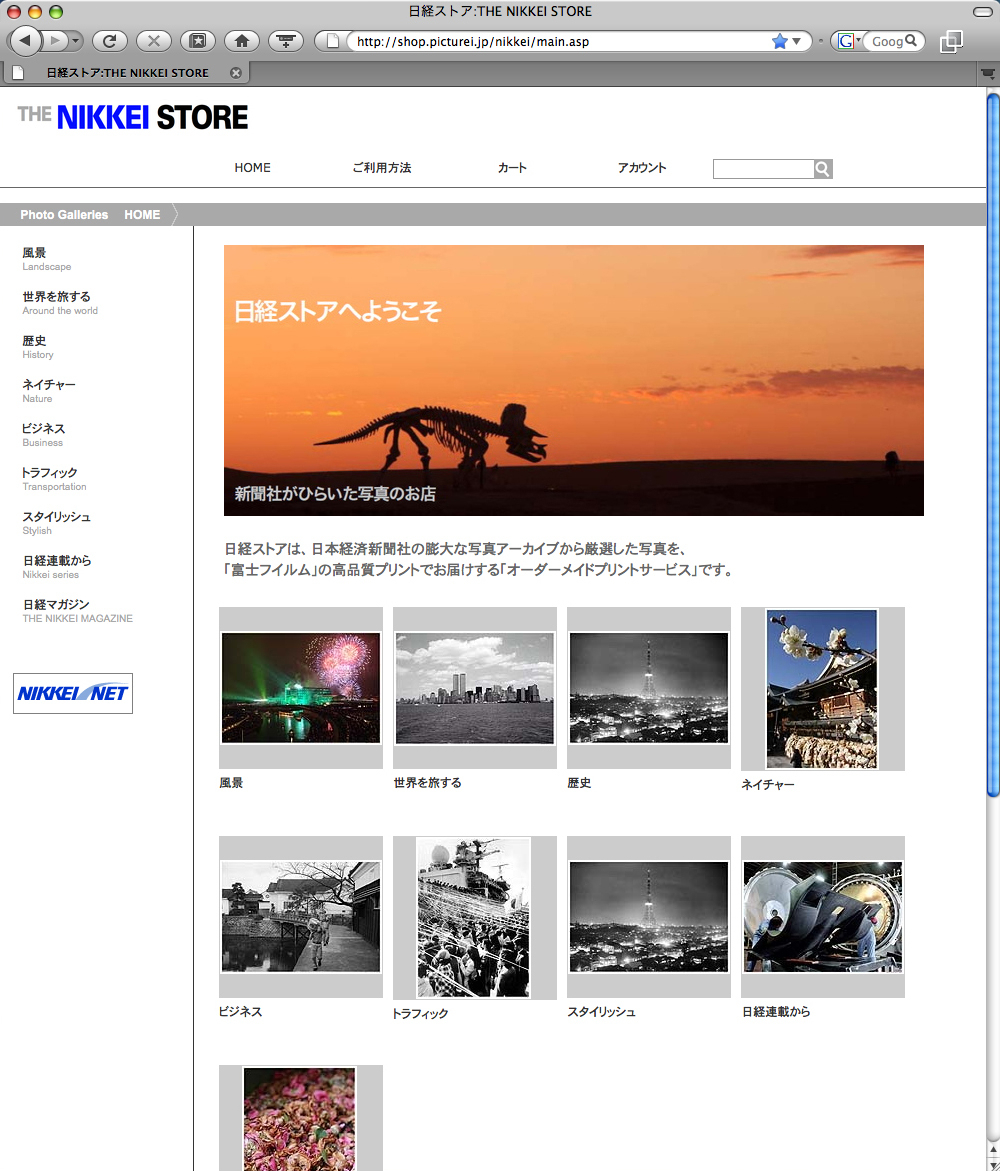Click the トラフィック caption under ship photo
This screenshot has width=1000, height=1171.
(x=420, y=1013)
